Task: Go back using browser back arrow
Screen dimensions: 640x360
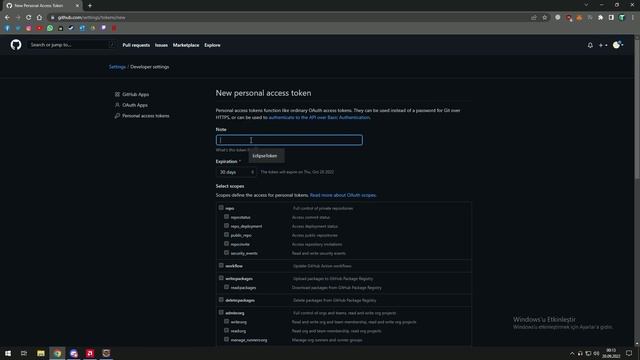Action: [7, 18]
